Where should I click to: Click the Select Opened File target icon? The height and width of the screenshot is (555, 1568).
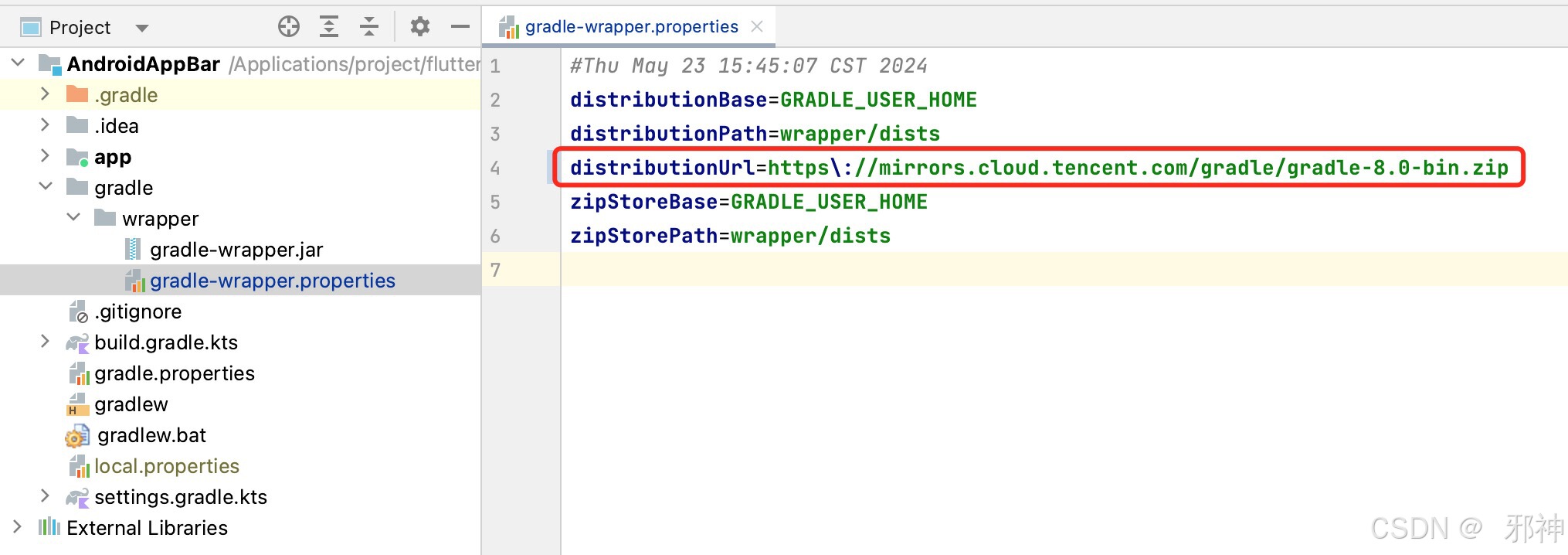tap(289, 27)
